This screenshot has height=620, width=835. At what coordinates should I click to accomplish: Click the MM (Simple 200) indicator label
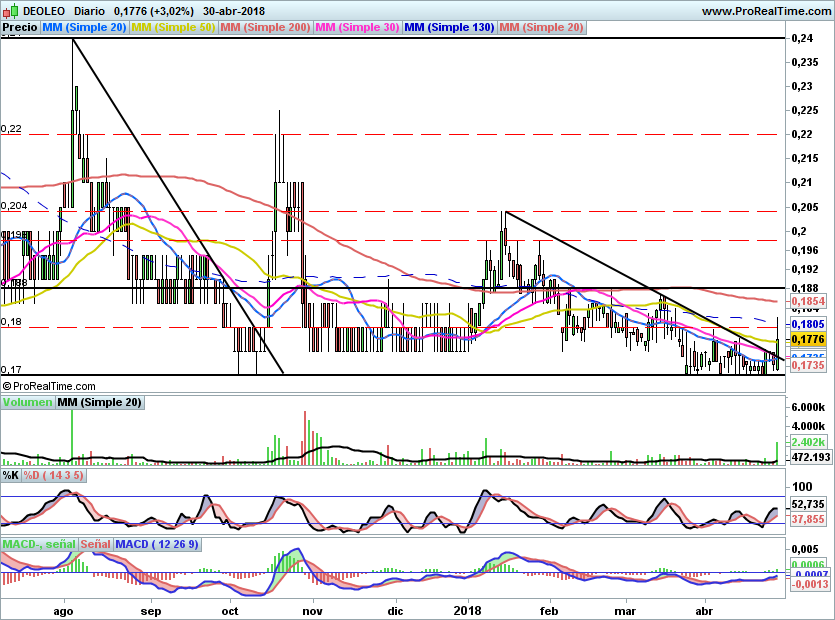click(265, 28)
